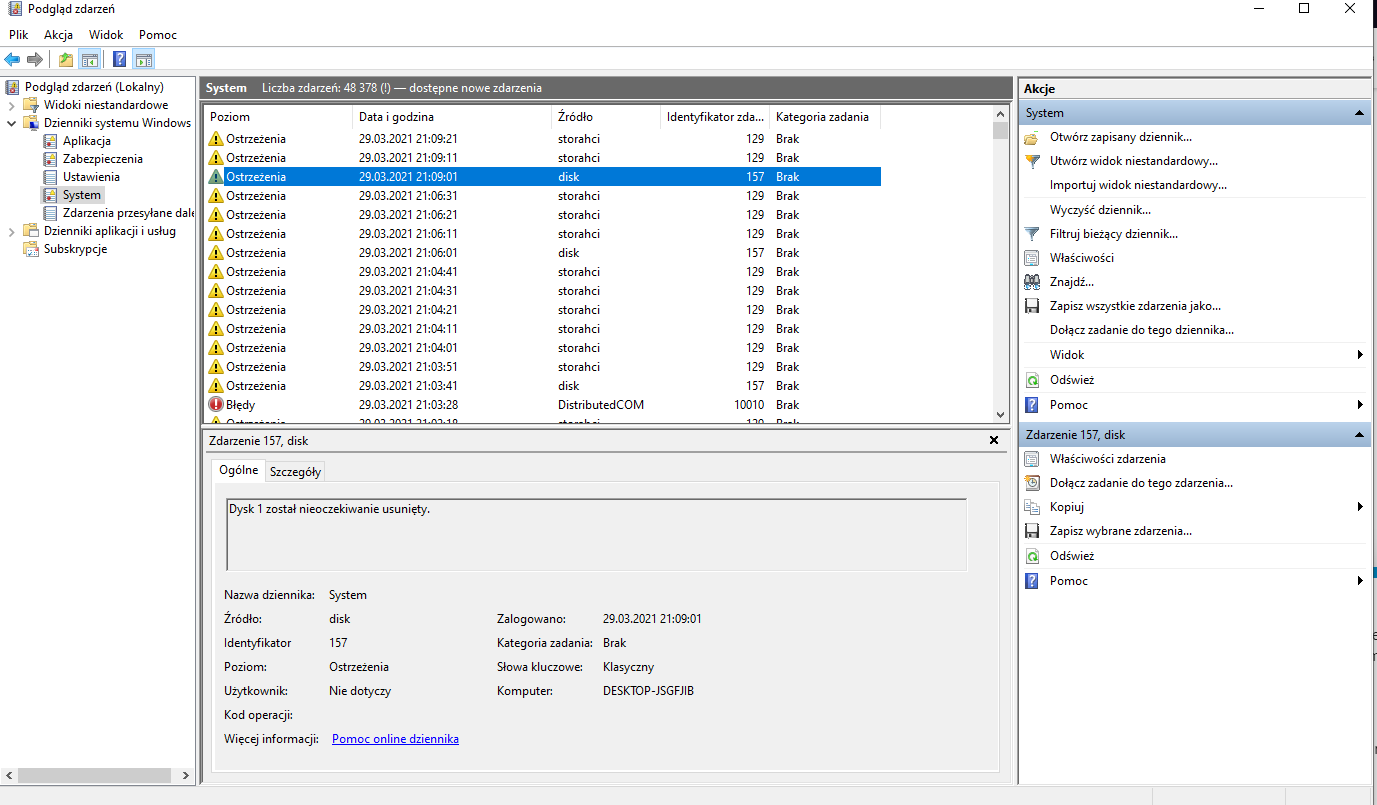Click the blue Back arrow in toolbar
Image resolution: width=1377 pixels, height=805 pixels.
[12, 59]
